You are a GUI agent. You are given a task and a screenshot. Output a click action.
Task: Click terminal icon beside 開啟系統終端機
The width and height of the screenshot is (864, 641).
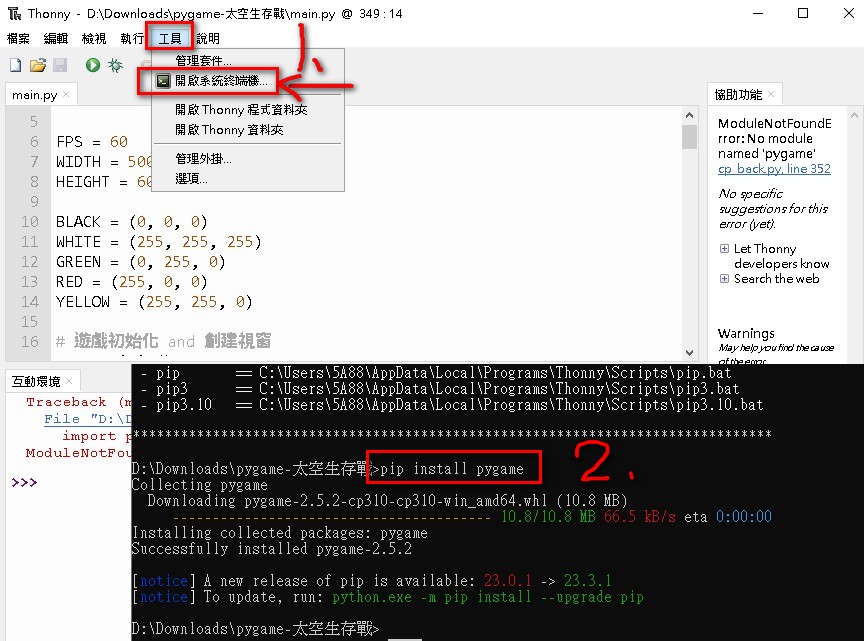pos(163,81)
